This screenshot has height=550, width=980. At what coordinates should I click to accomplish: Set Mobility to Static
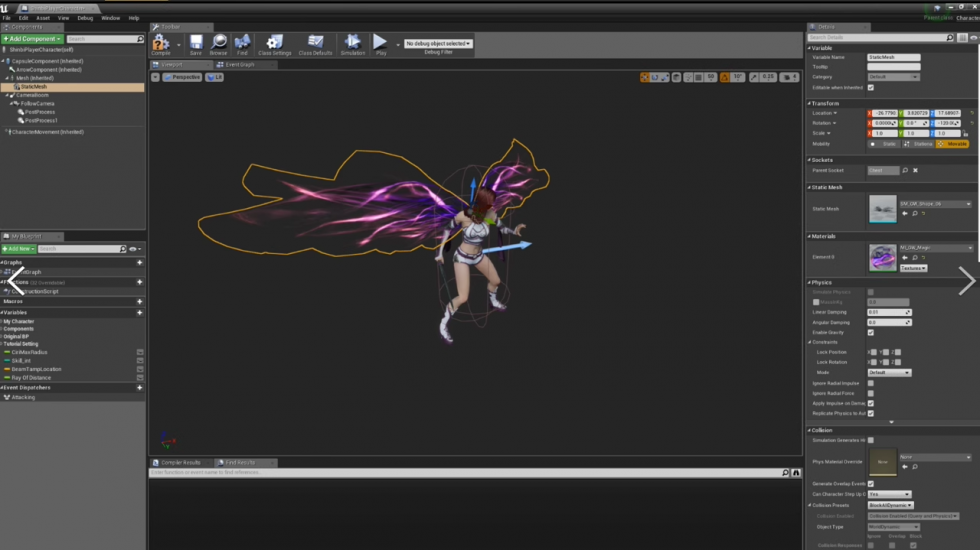coord(884,144)
